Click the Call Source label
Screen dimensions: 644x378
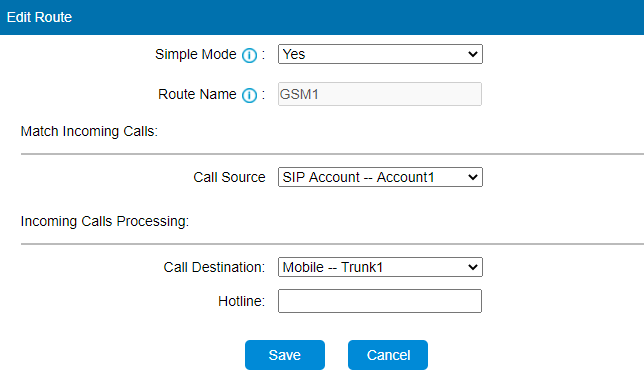229,177
